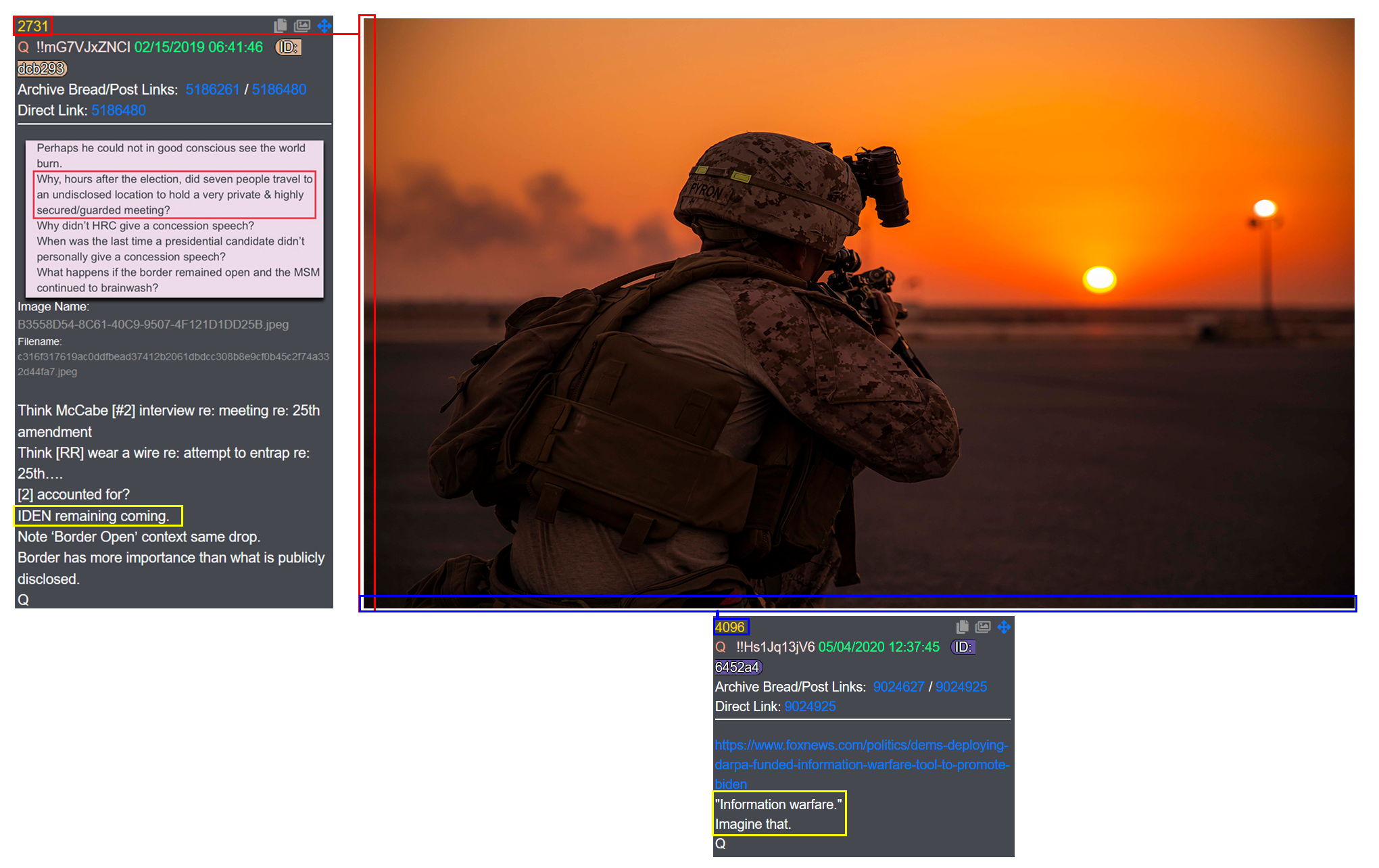Click the blue move icon on post 2731

tap(324, 26)
